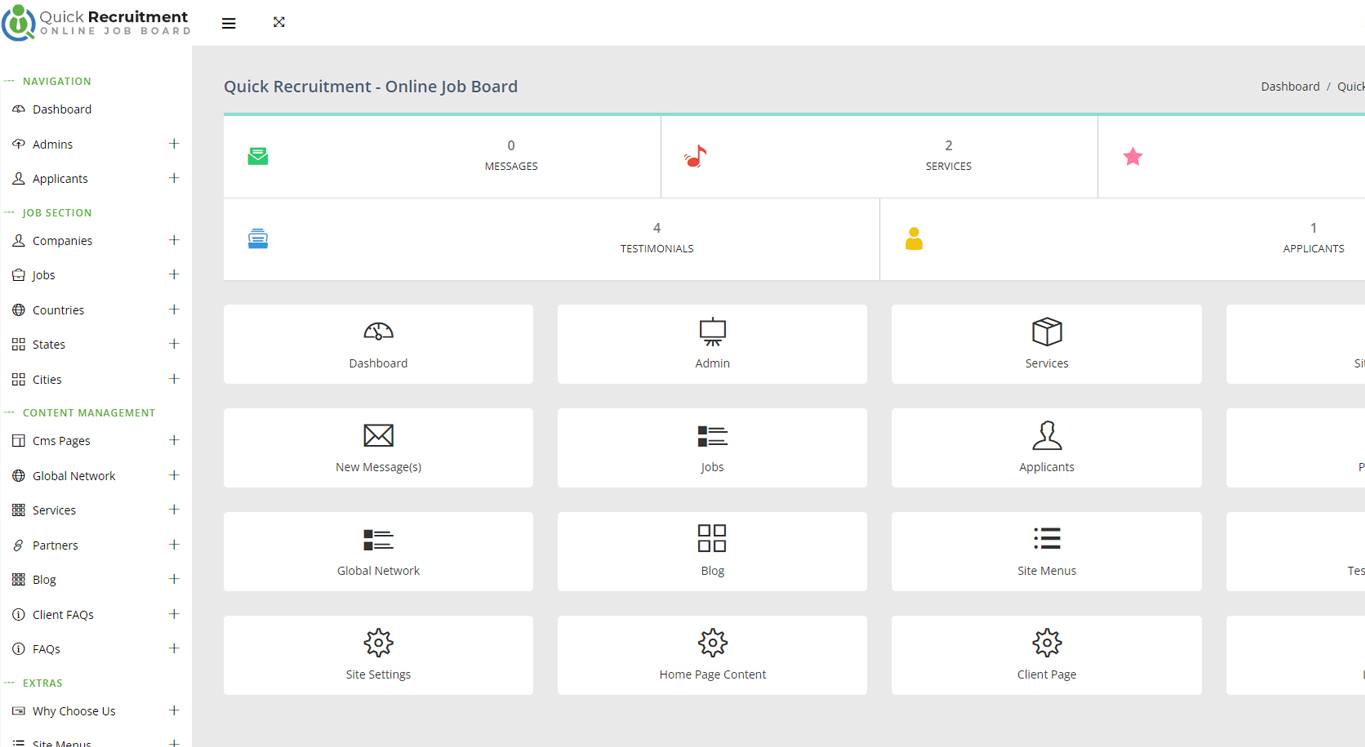Click the Admin presentation board icon
Viewport: 1365px width, 747px height.
pos(712,331)
